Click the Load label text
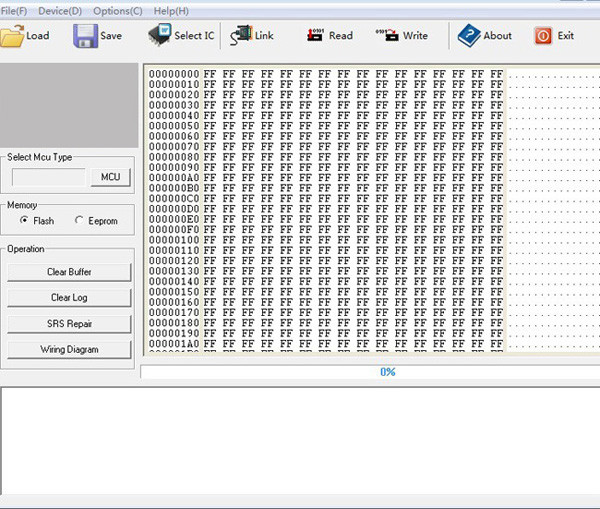The height and width of the screenshot is (509, 600). click(38, 36)
